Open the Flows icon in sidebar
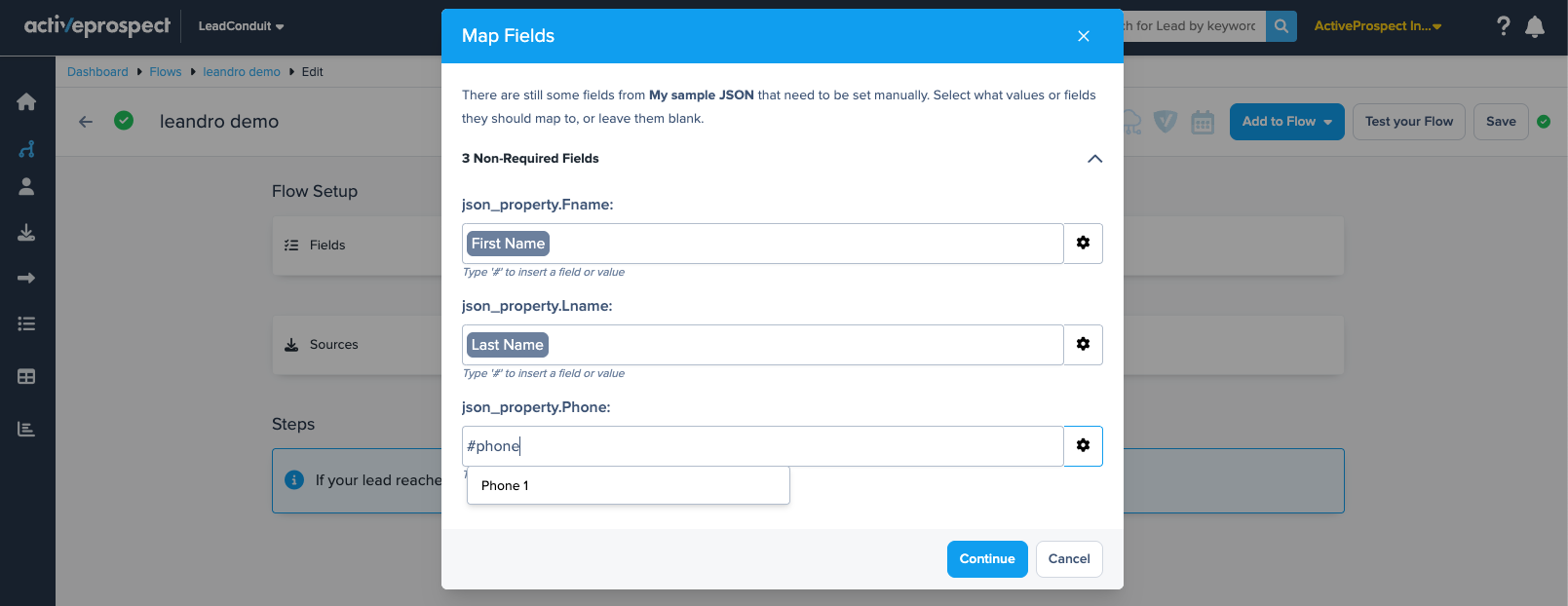Viewport: 1568px width, 606px height. 26,149
